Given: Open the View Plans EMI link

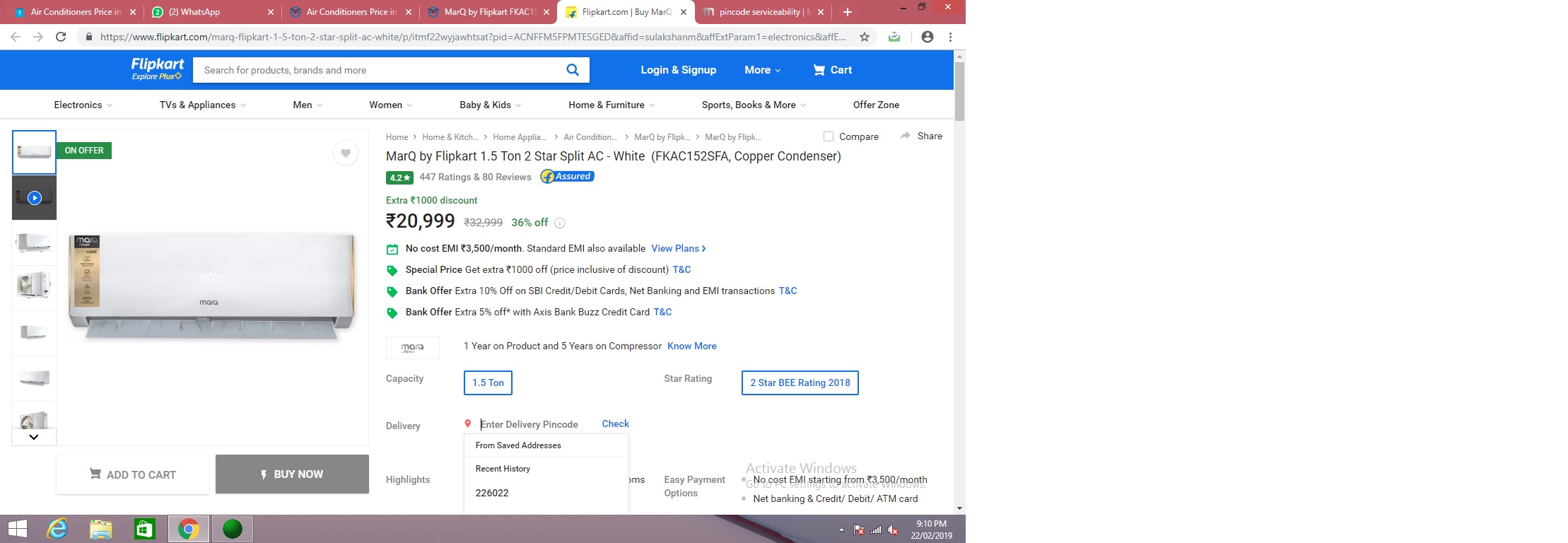Looking at the screenshot, I should 678,248.
